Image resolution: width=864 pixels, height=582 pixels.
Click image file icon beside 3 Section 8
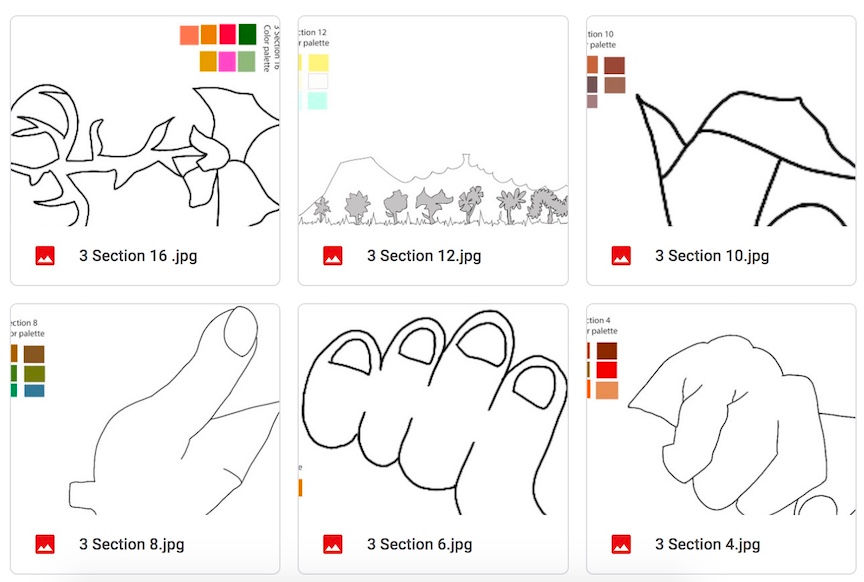pos(45,544)
